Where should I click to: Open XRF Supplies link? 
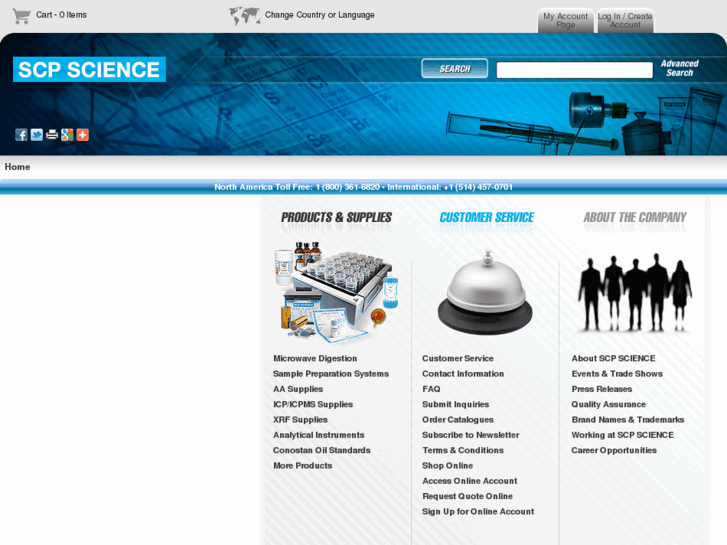coord(300,420)
